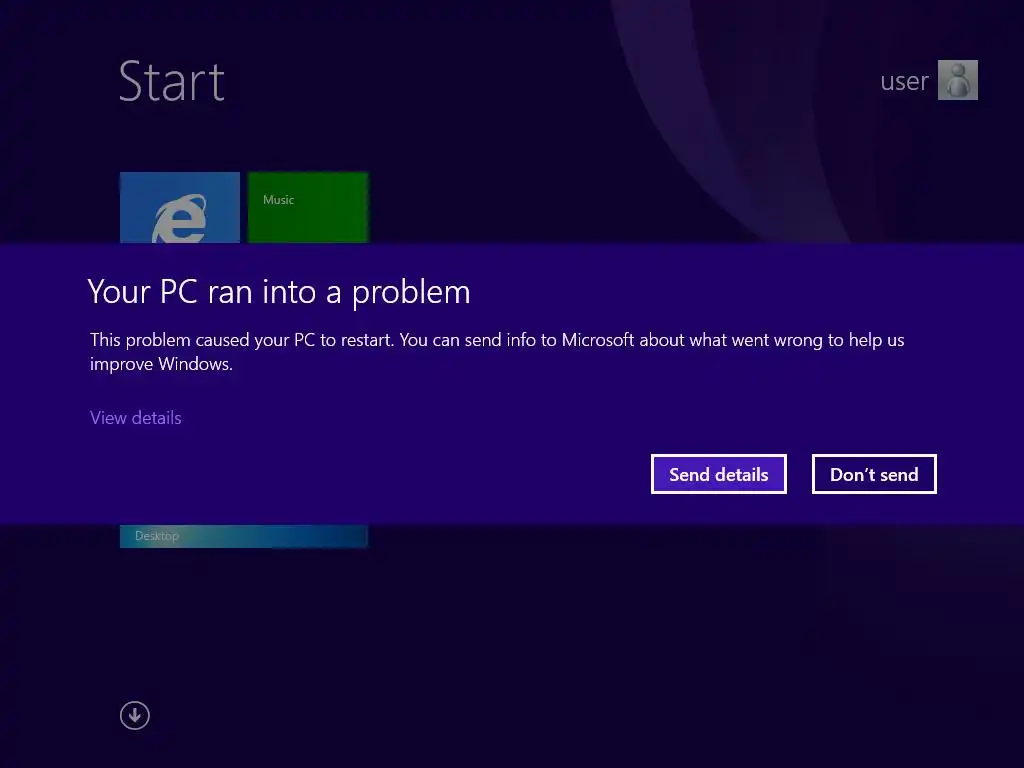Open the Internet Explorer tile
The height and width of the screenshot is (768, 1024).
[180, 208]
